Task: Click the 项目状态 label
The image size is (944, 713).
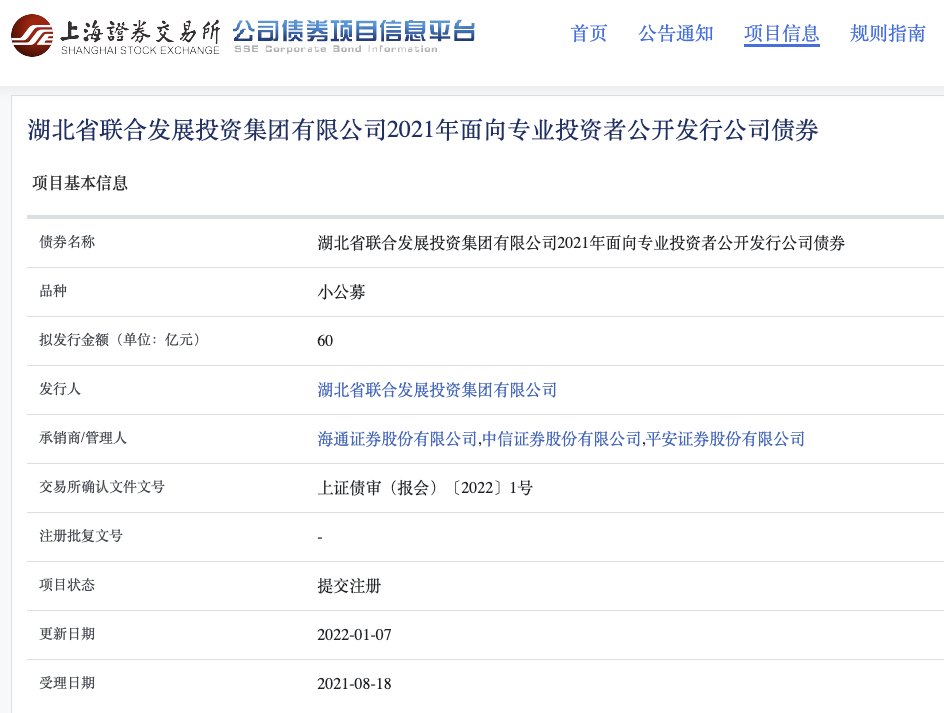Action: point(67,585)
